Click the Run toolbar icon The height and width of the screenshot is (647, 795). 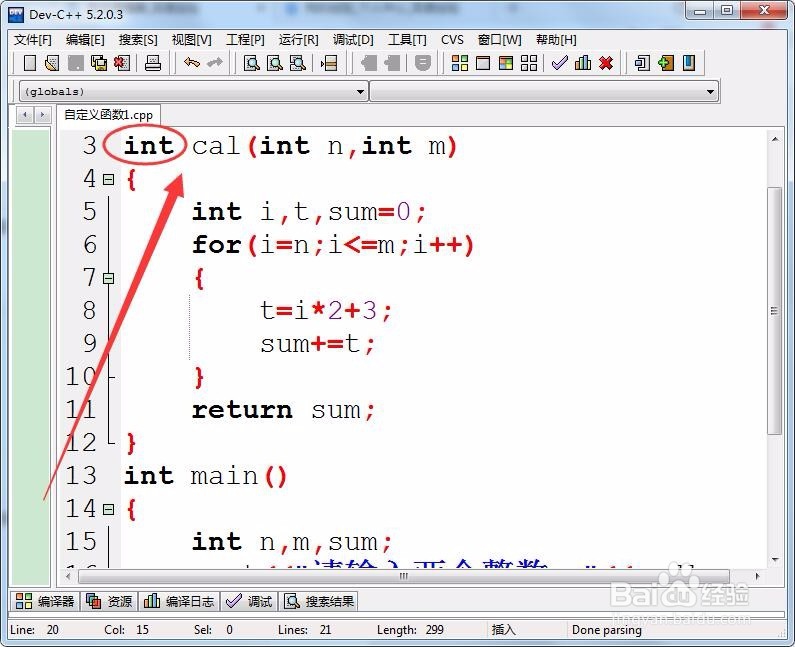tap(483, 63)
